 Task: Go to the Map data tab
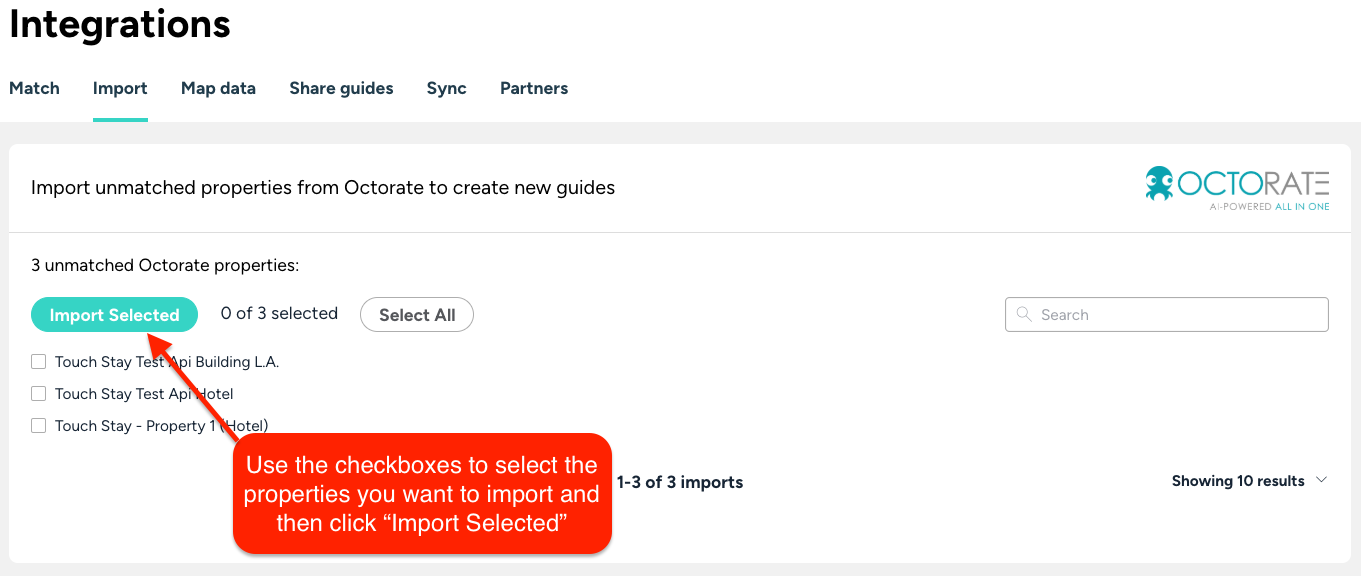tap(218, 88)
